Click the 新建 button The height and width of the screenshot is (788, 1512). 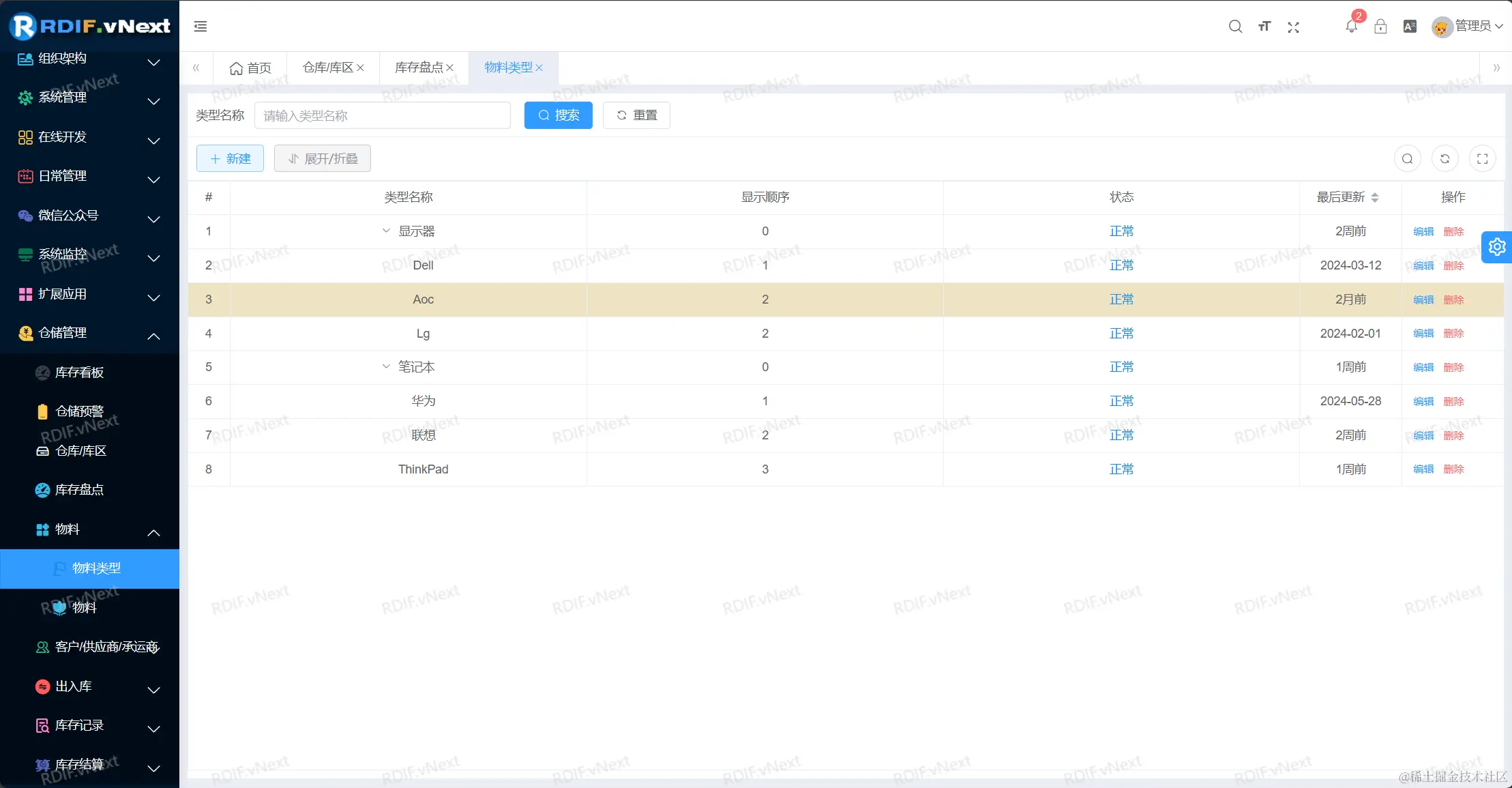coord(230,159)
